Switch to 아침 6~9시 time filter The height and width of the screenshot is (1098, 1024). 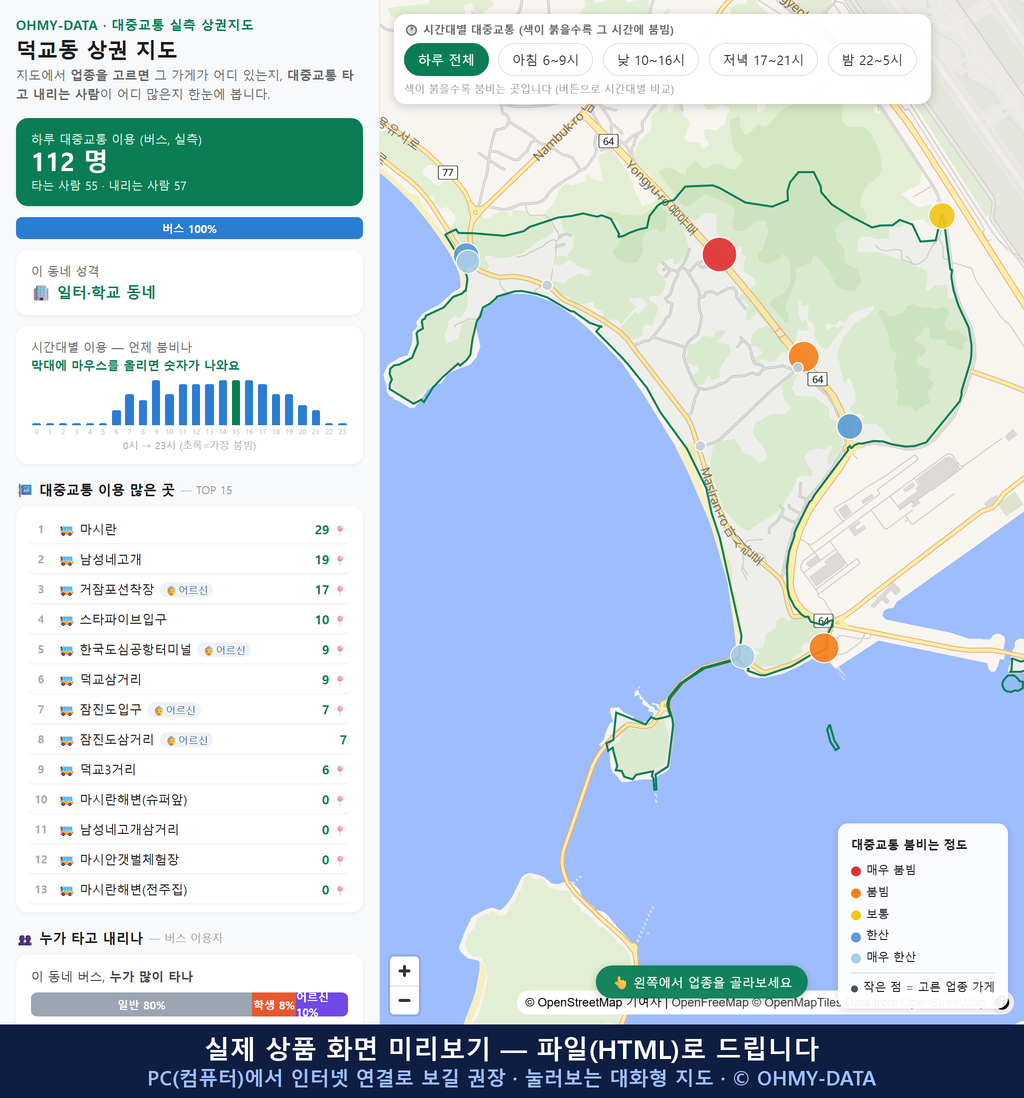tap(545, 60)
